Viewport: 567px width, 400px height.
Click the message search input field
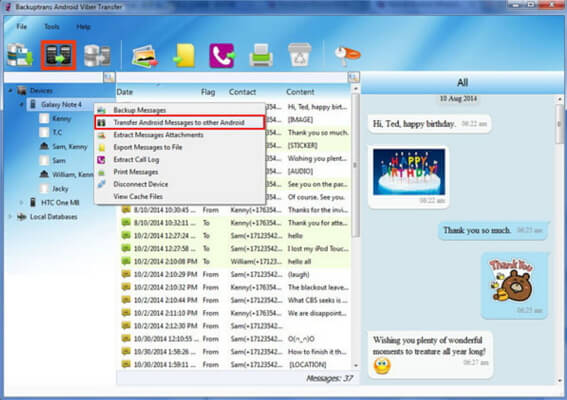(x=232, y=77)
